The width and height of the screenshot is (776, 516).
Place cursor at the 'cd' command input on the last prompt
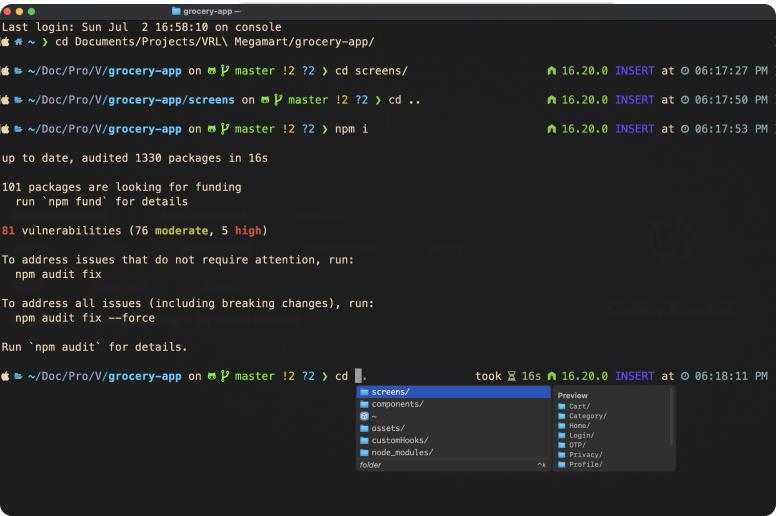coord(359,376)
